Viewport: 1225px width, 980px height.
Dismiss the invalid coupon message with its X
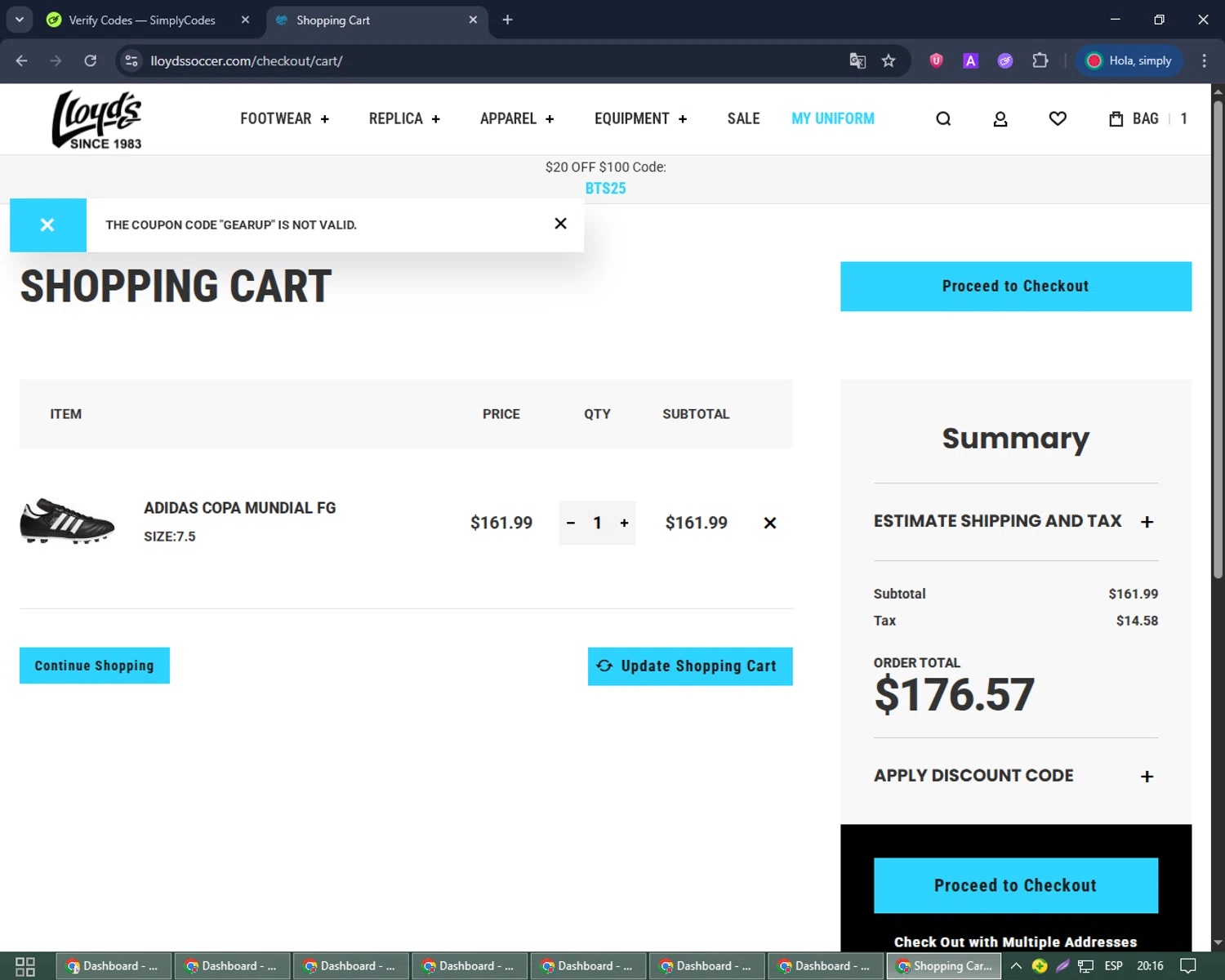pos(560,224)
